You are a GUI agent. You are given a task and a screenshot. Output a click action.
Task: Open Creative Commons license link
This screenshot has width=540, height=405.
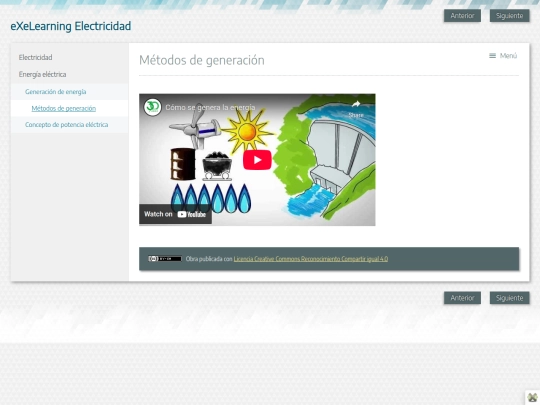coord(311,259)
